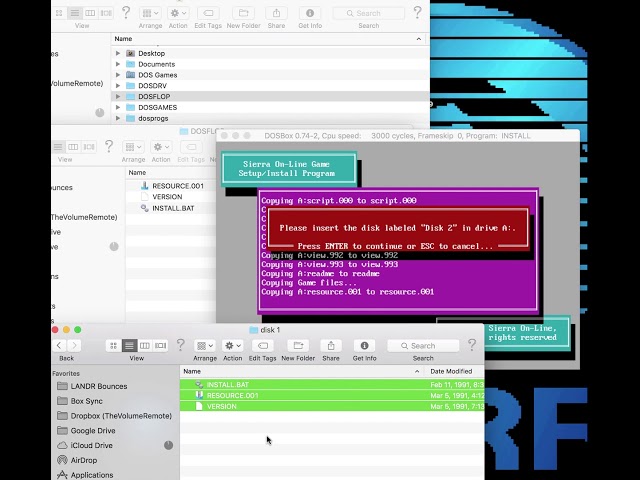The width and height of the screenshot is (640, 480).
Task: Expand the DOSGAMES folder triangle
Action: [118, 107]
